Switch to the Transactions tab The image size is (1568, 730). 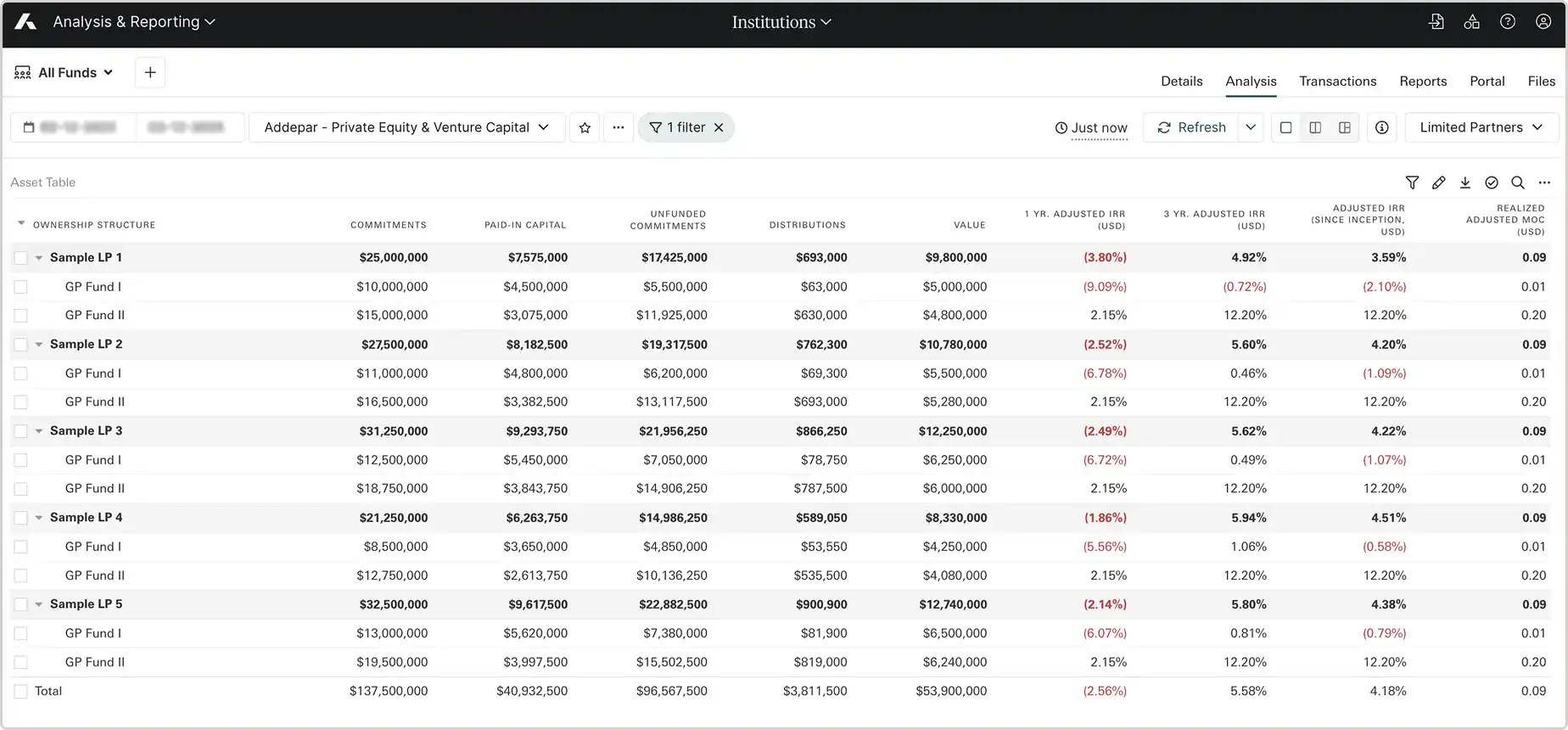click(x=1337, y=81)
